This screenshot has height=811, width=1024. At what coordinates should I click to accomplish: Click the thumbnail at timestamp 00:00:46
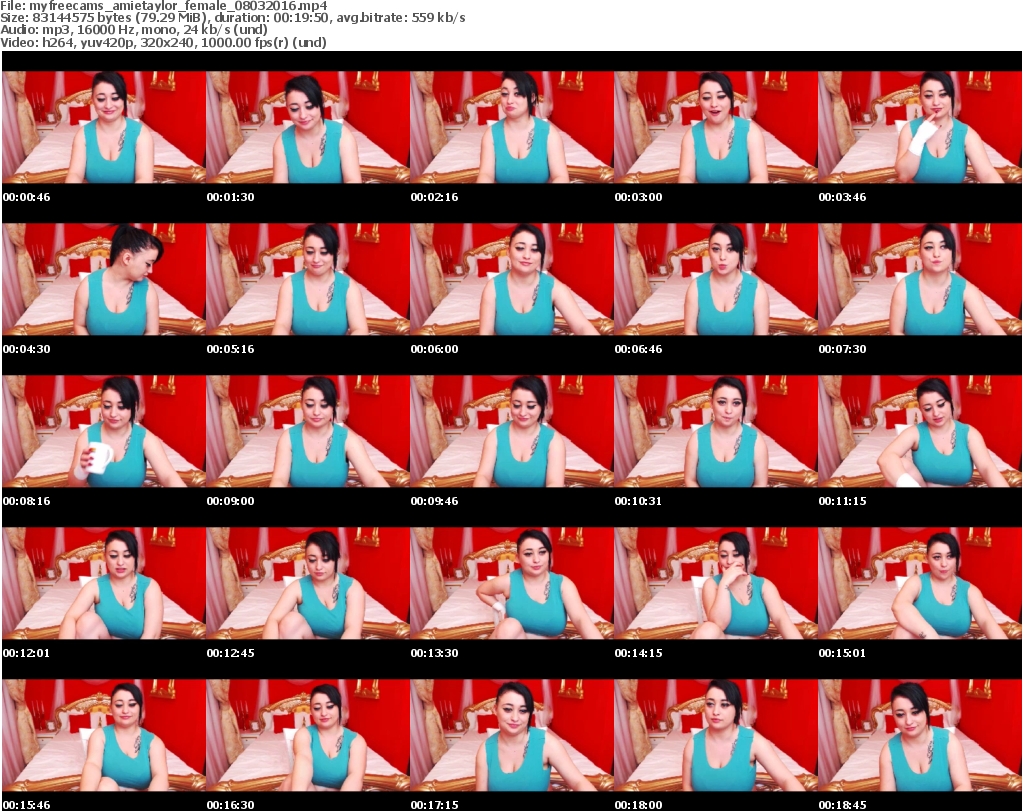[x=104, y=127]
